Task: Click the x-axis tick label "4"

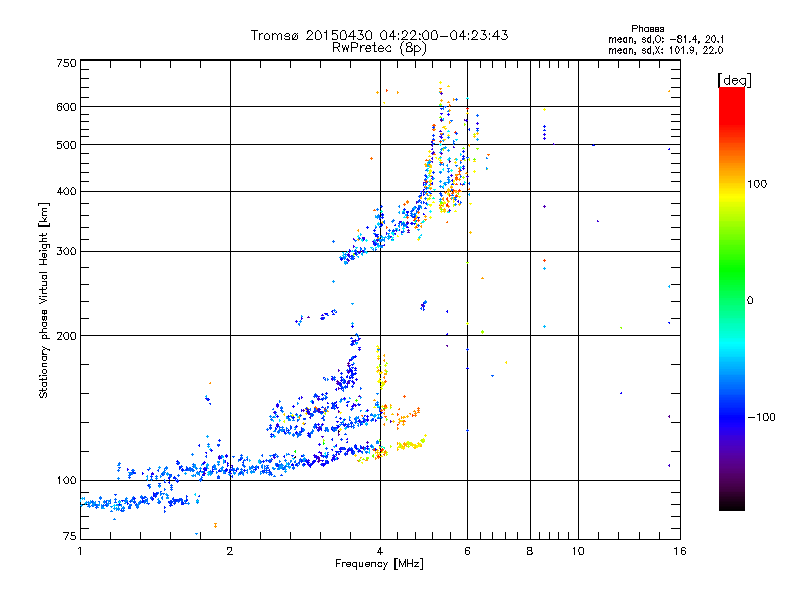Action: 380,551
